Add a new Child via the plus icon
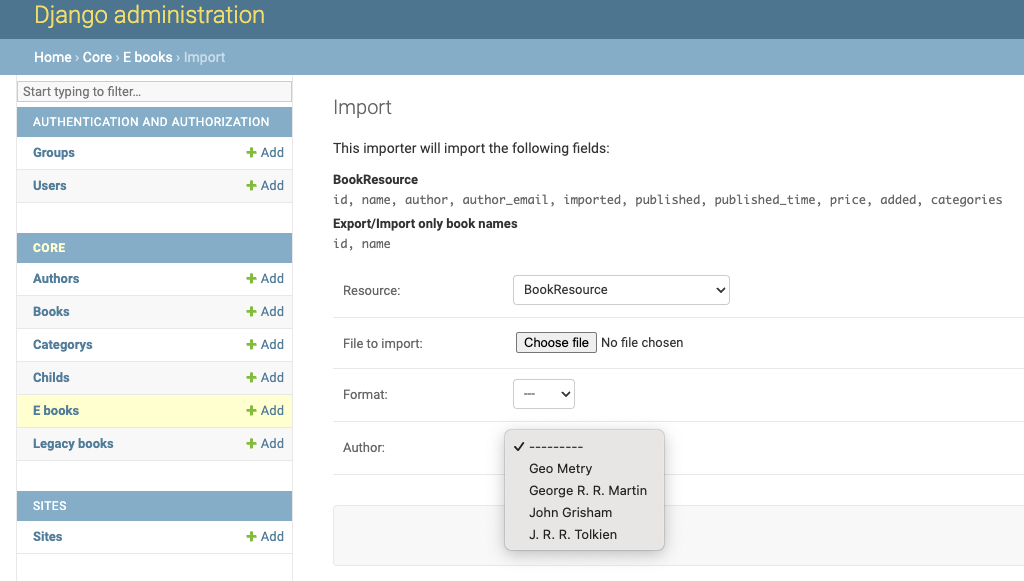The width and height of the screenshot is (1024, 581). [x=265, y=377]
